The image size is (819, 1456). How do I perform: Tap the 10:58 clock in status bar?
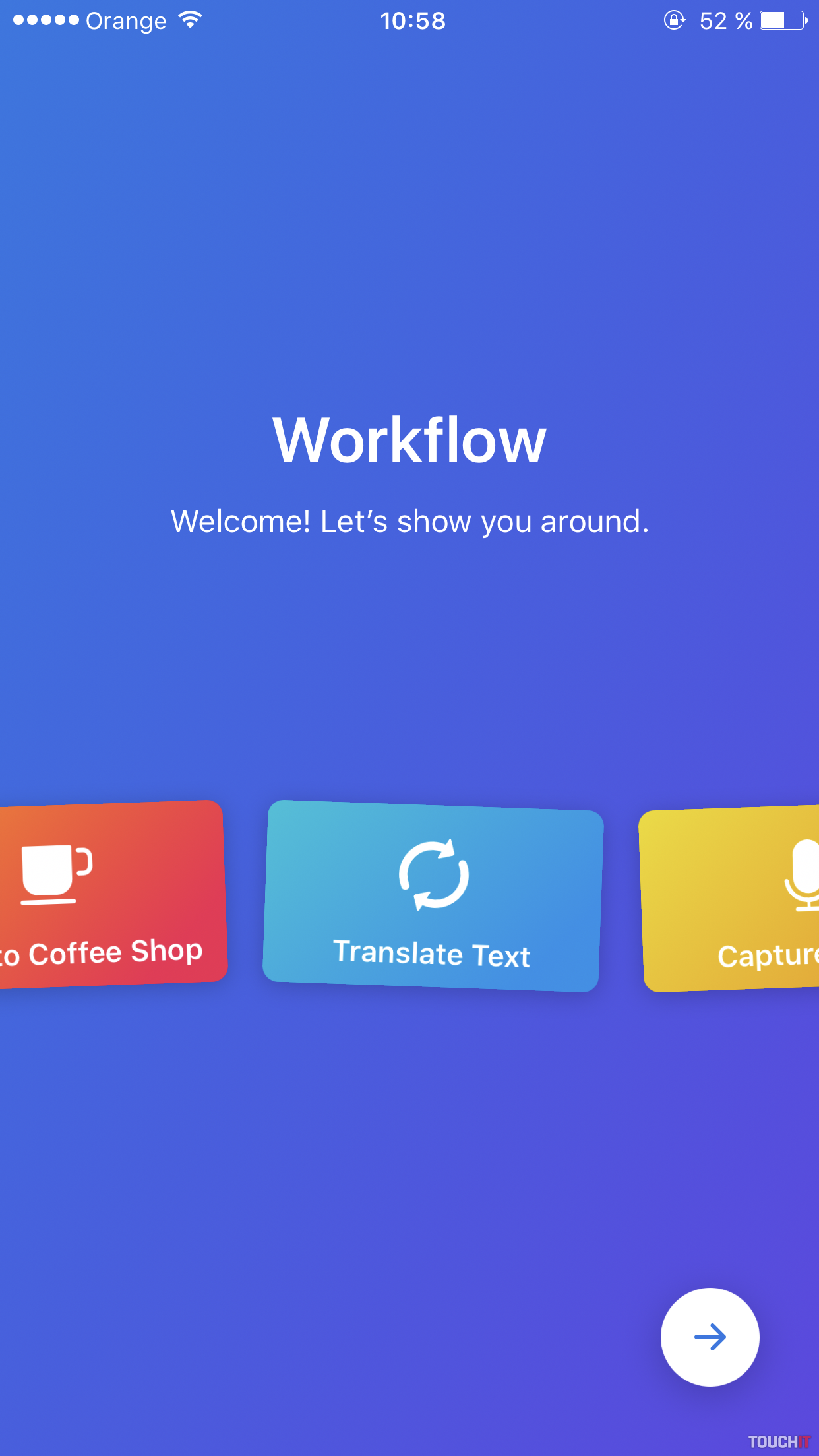pos(413,21)
